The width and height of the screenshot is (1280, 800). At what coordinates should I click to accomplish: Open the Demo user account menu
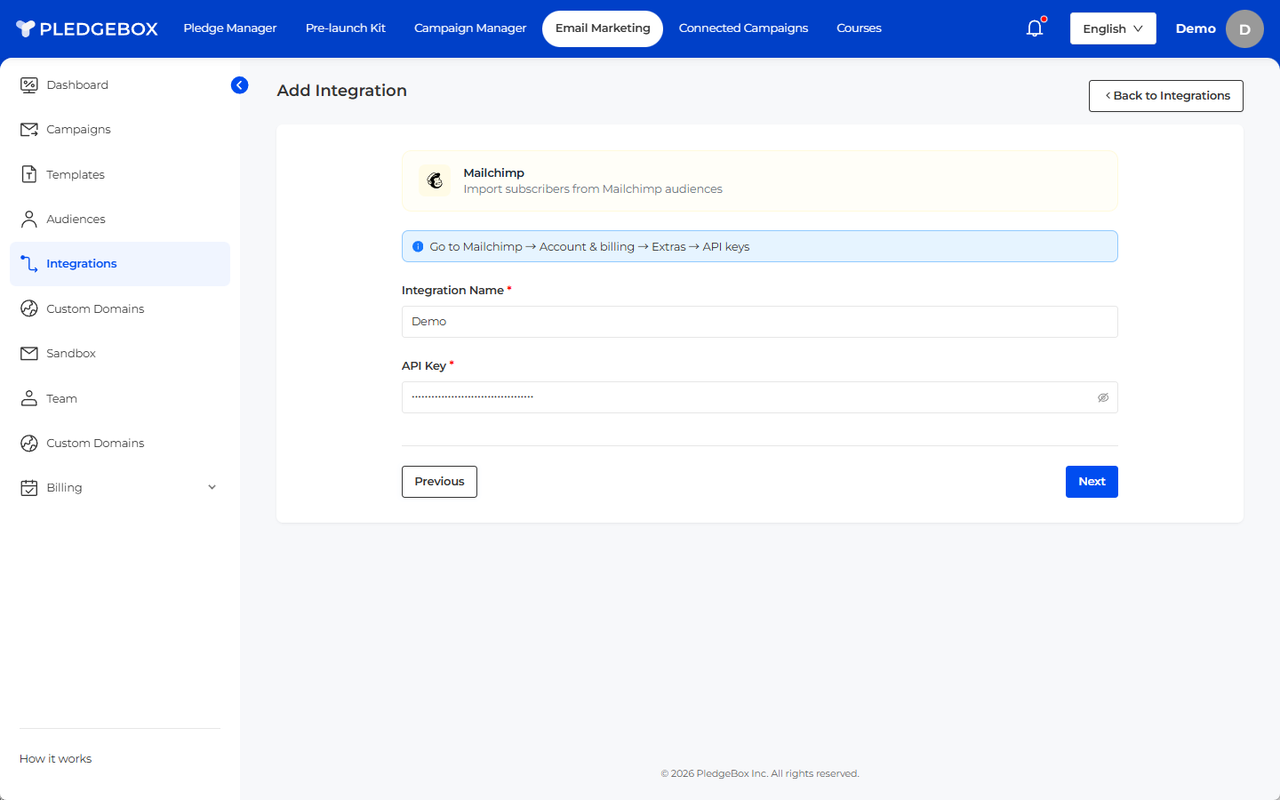[1244, 29]
